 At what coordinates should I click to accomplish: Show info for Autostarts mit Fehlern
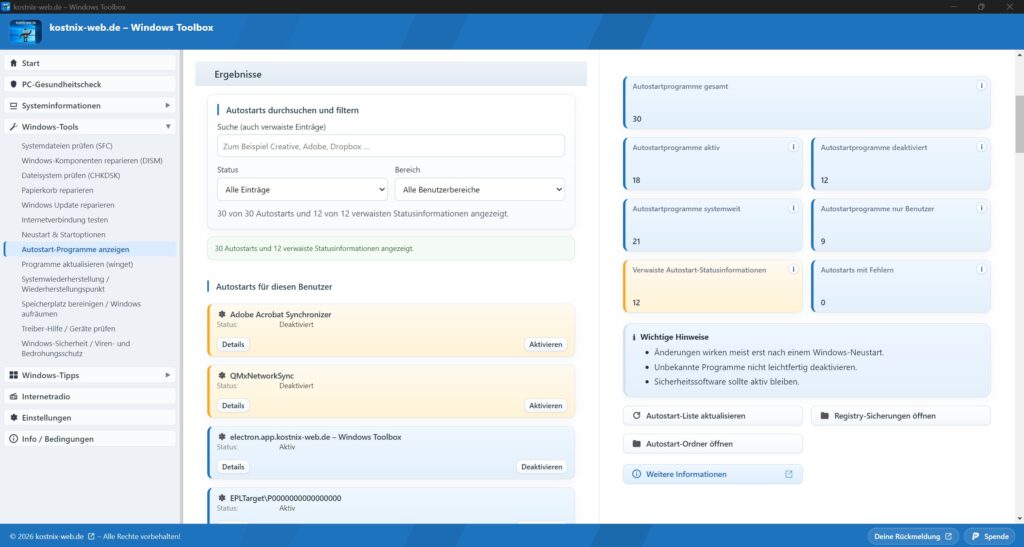pos(981,270)
